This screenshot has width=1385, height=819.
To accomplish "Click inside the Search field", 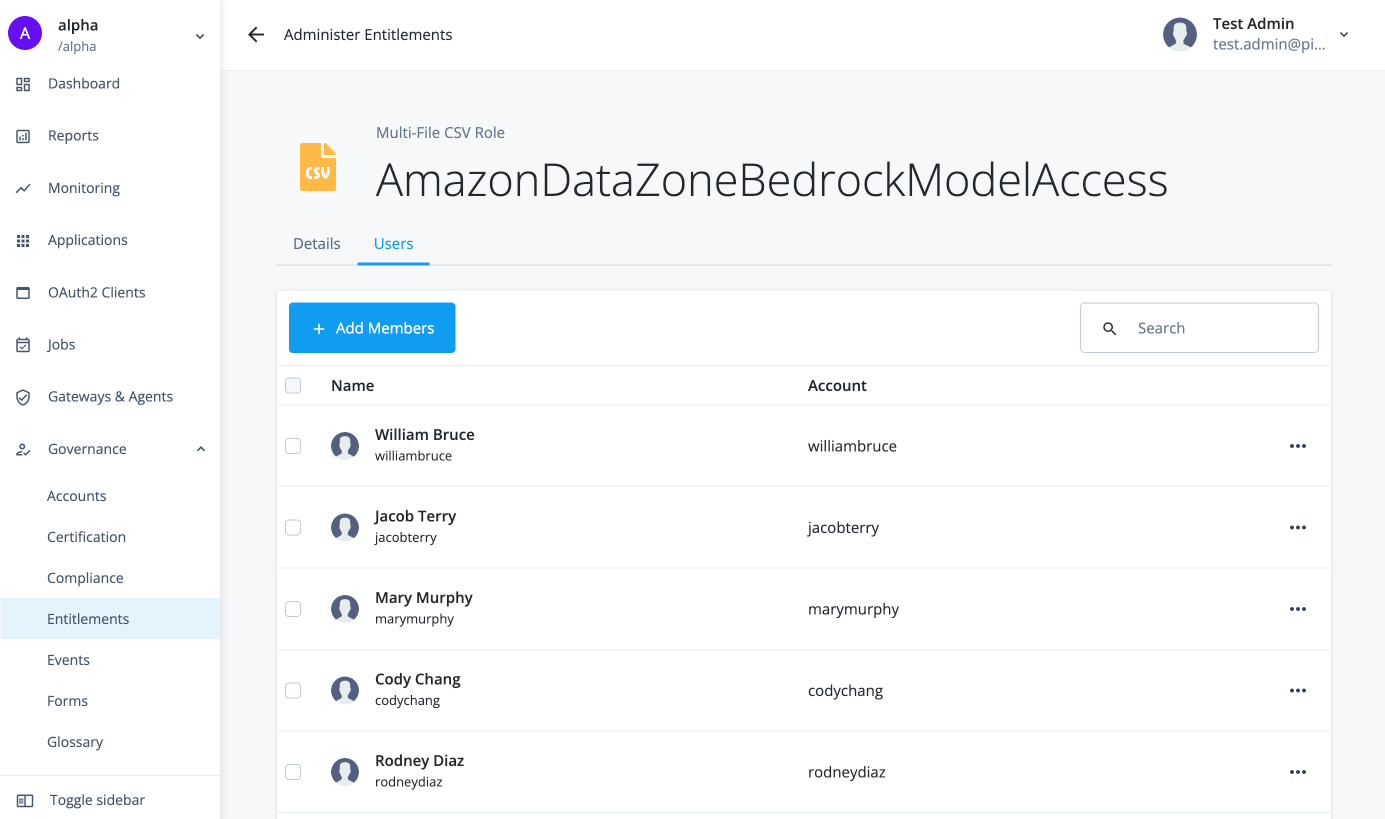I will pos(1200,327).
